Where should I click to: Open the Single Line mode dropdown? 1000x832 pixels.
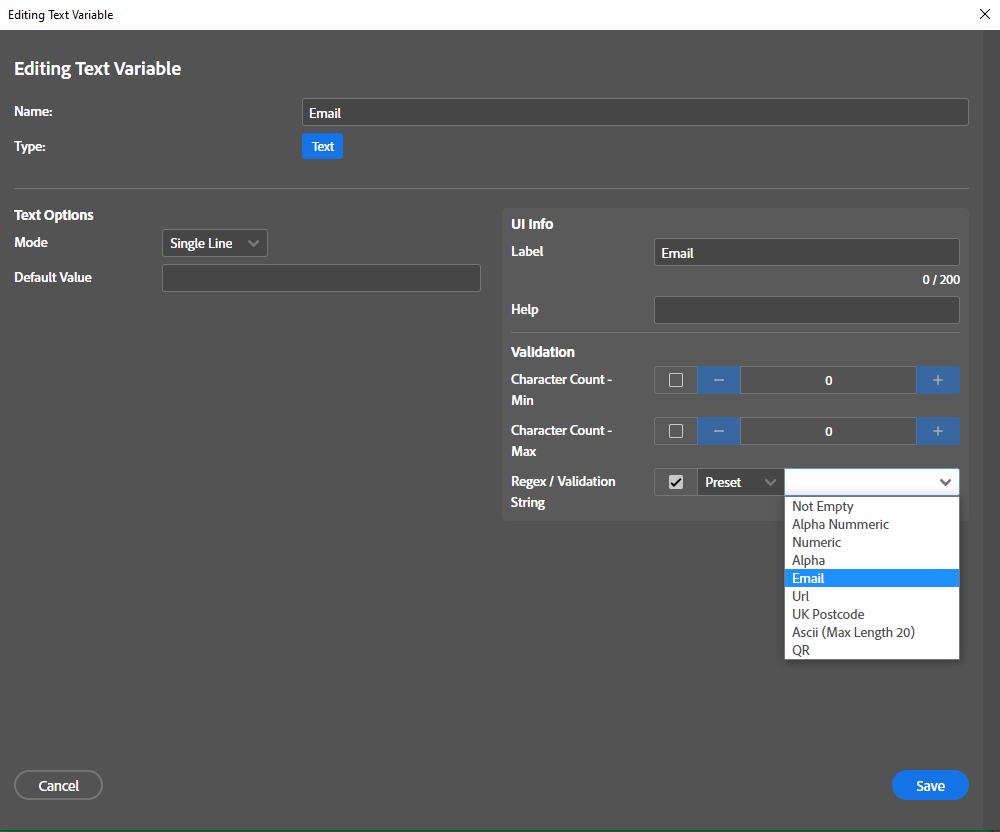pos(215,243)
